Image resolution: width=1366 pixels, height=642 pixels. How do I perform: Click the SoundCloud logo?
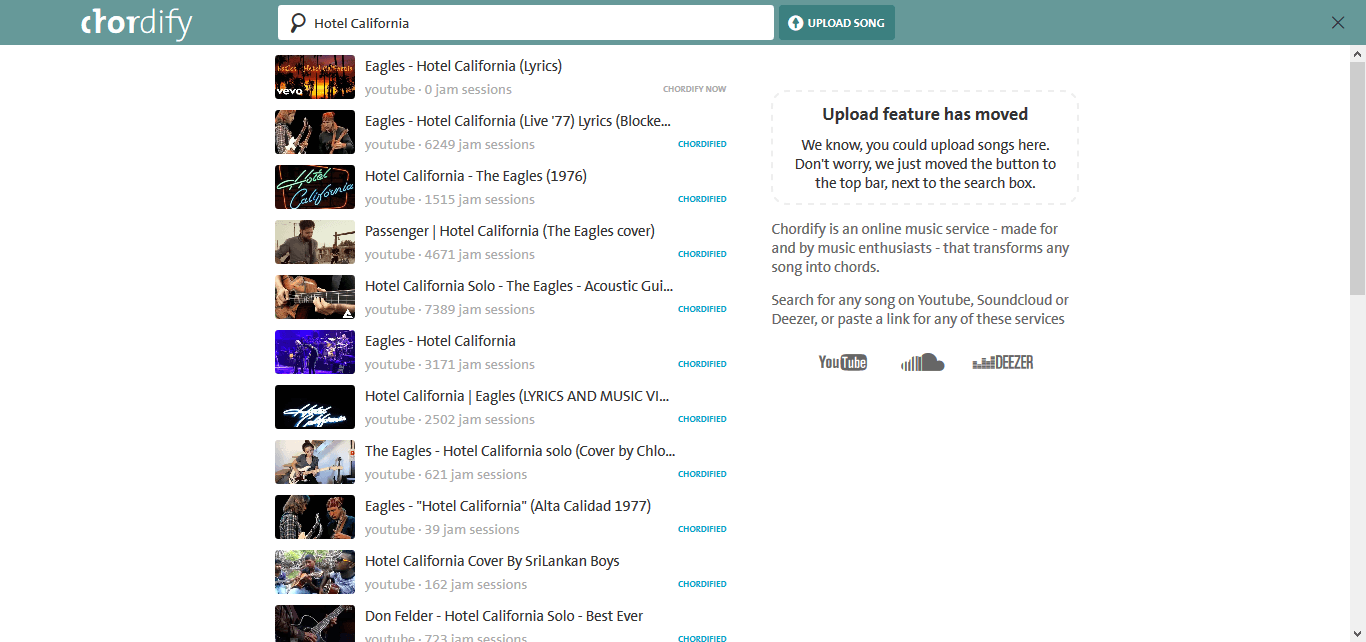click(923, 362)
